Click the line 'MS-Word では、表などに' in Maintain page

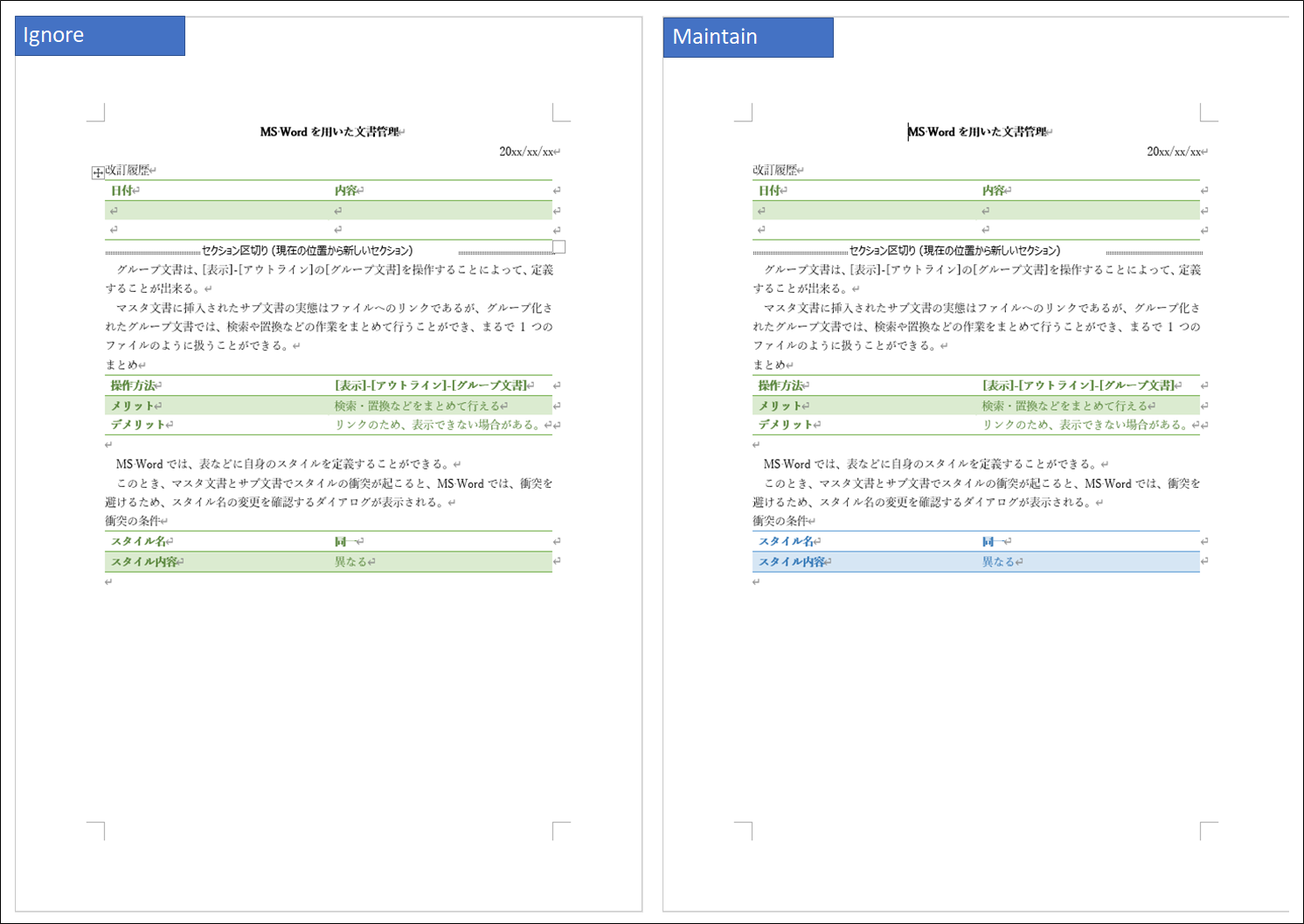(932, 464)
